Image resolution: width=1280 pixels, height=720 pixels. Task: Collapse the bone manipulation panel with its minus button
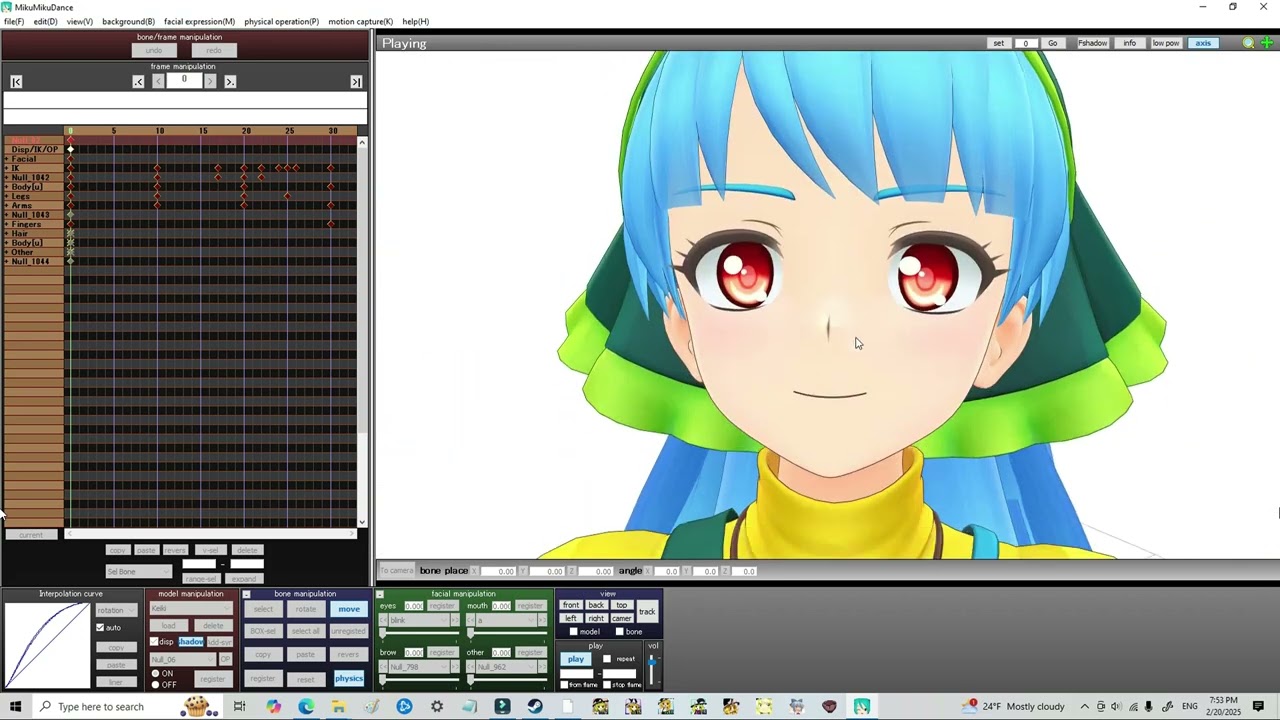[x=246, y=594]
